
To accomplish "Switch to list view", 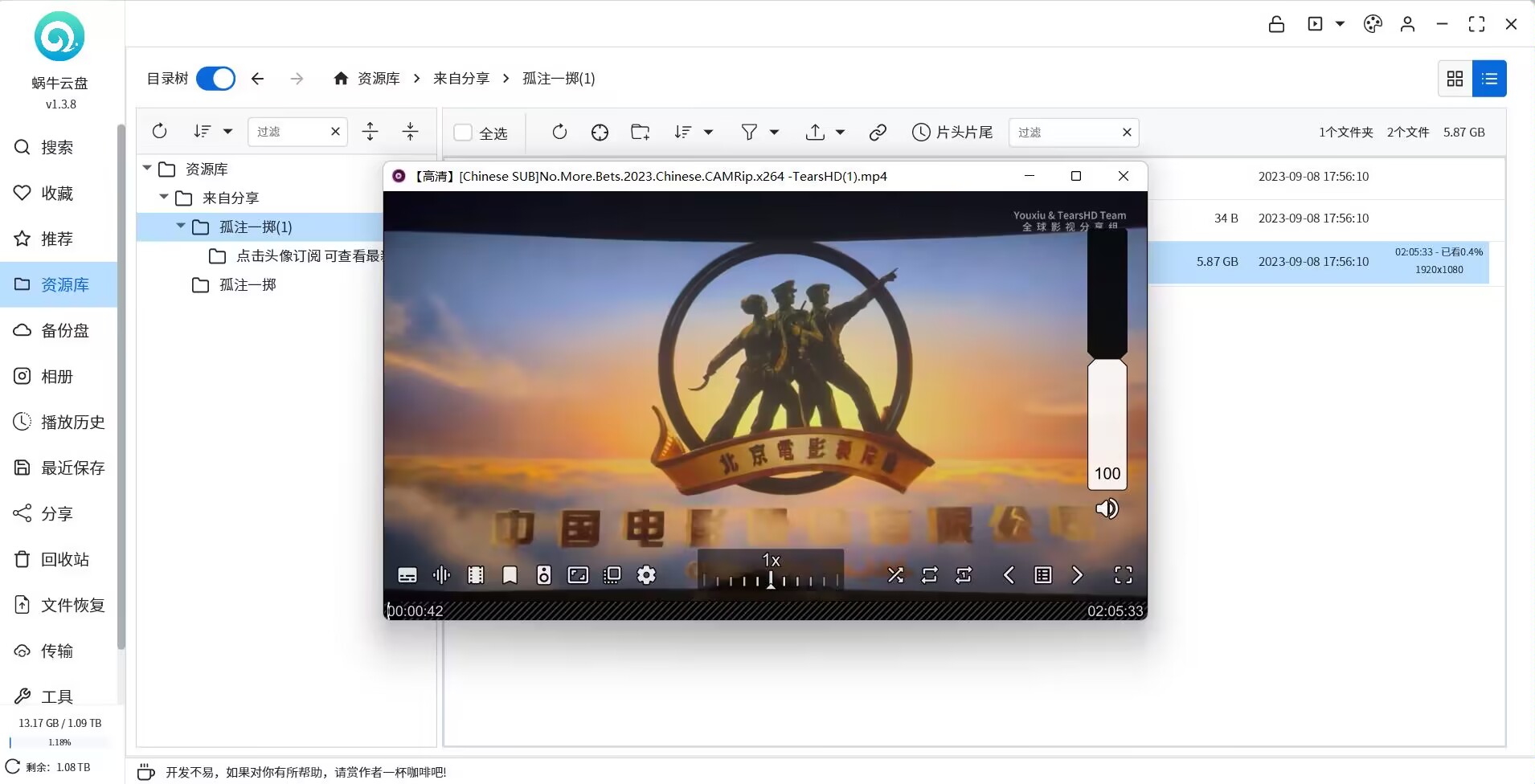I will click(1489, 79).
